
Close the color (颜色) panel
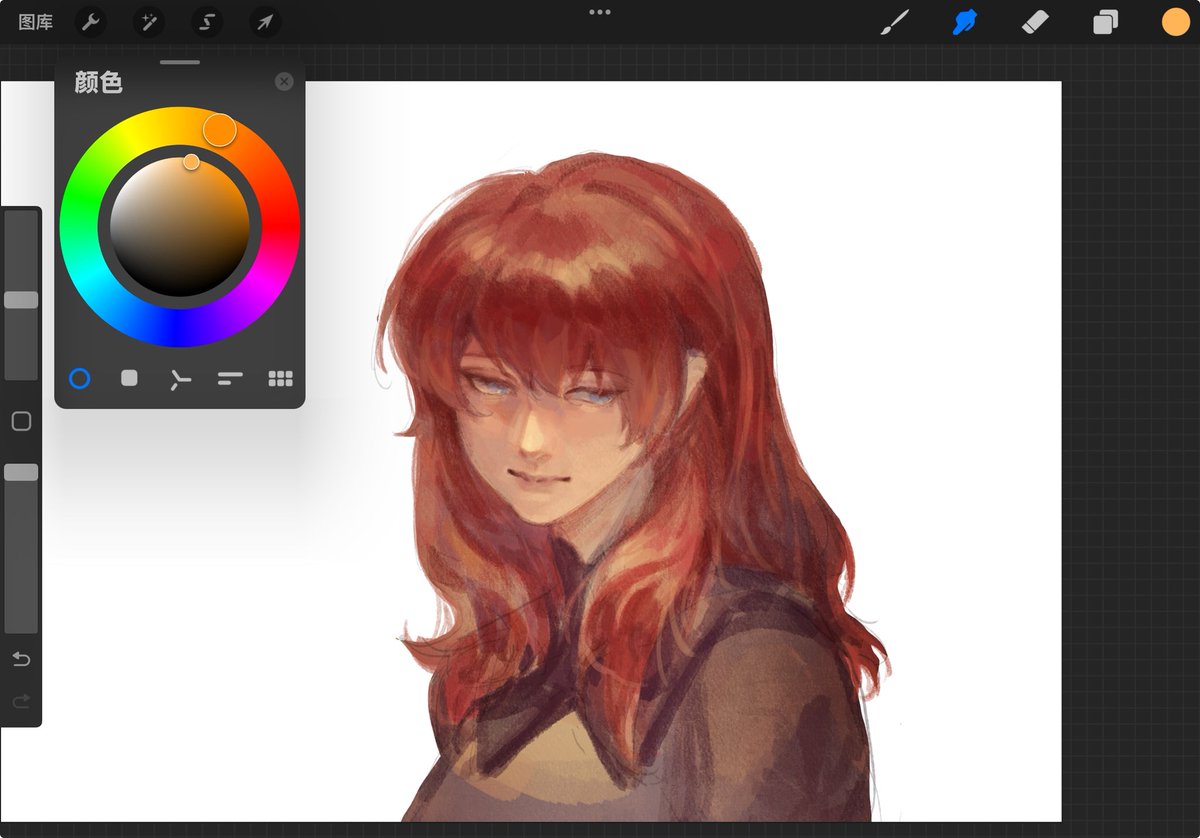284,82
